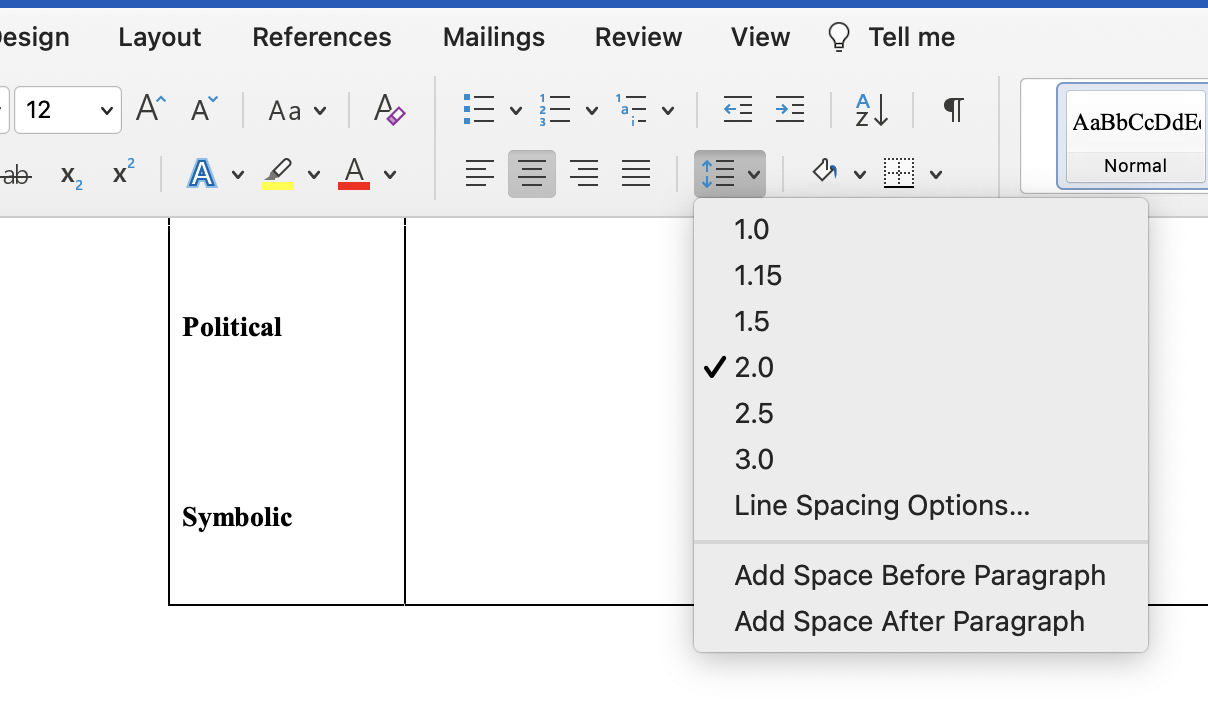Viewport: 1208px width, 706px height.
Task: Open the Mailings ribbon tab
Action: click(493, 36)
